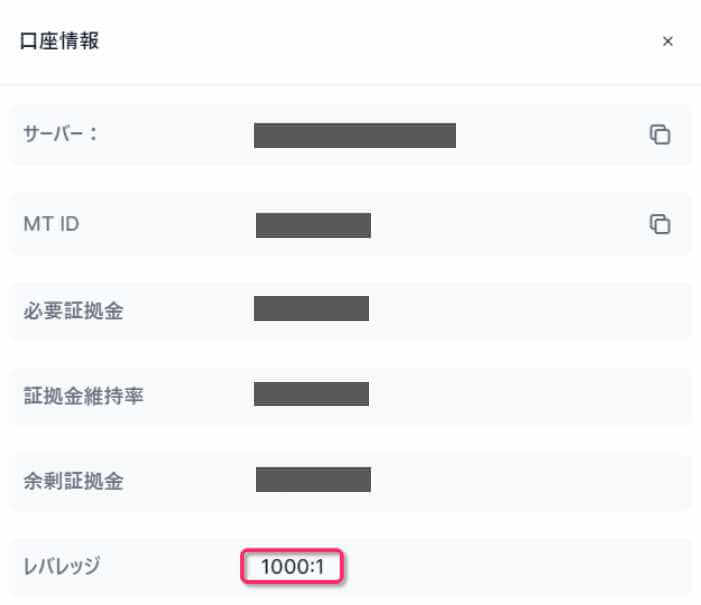The height and width of the screenshot is (605, 701).
Task: Click the レバレッジ label
Action: [x=62, y=567]
